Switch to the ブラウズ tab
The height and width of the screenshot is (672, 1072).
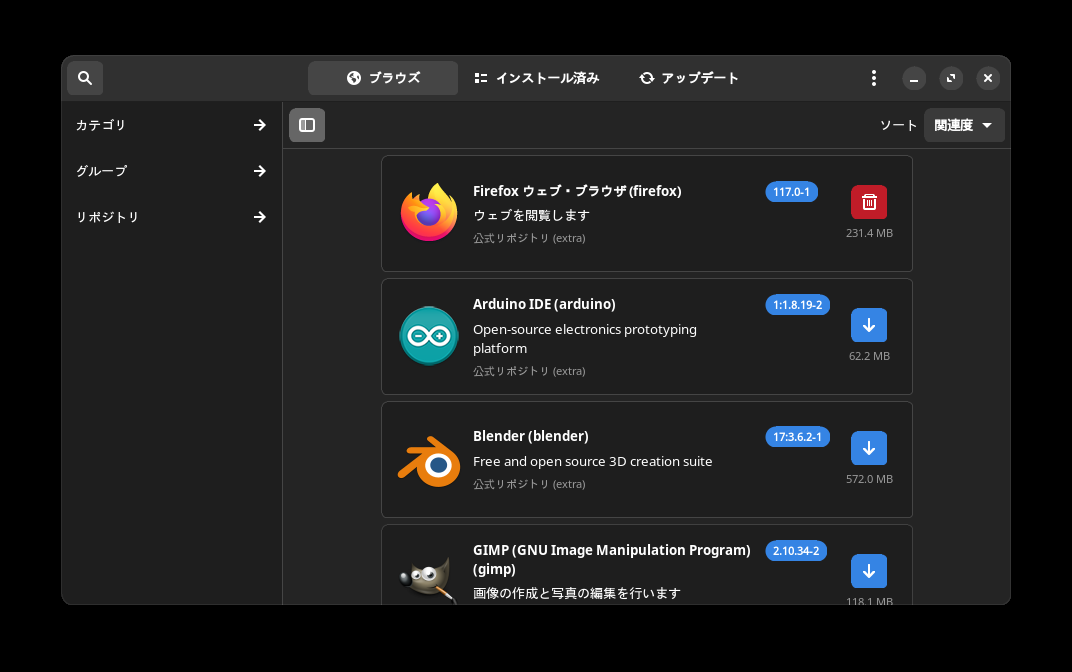[x=383, y=78]
